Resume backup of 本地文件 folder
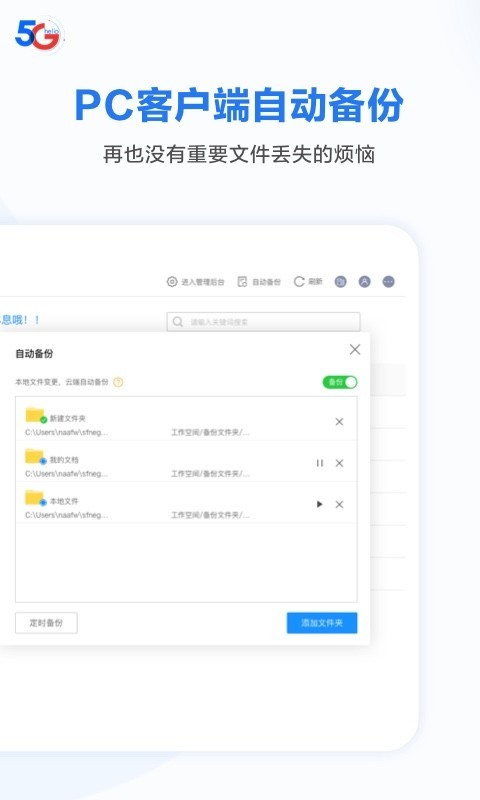 (x=320, y=505)
